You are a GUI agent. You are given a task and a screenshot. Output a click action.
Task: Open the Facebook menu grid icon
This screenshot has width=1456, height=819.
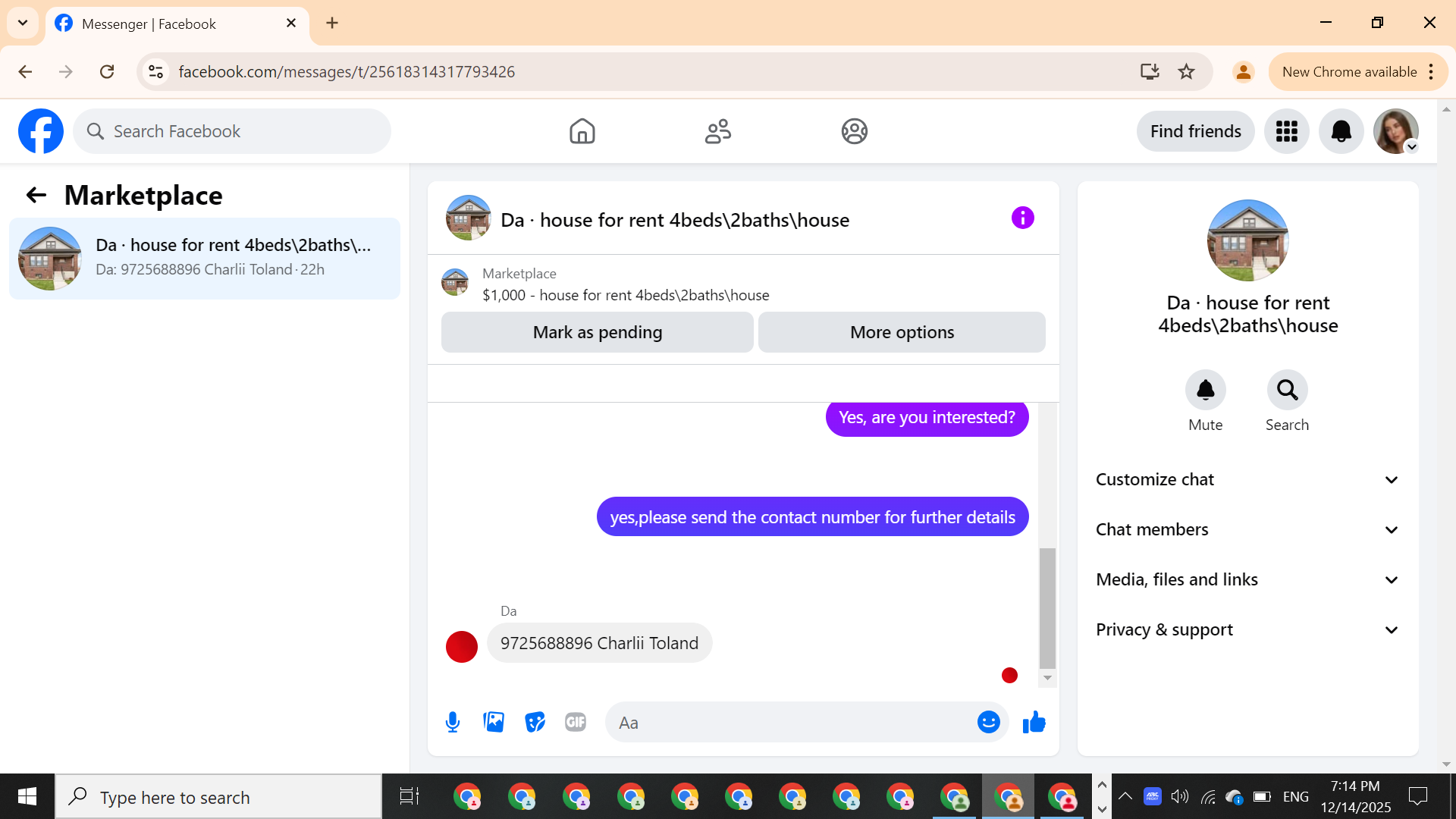click(1286, 131)
